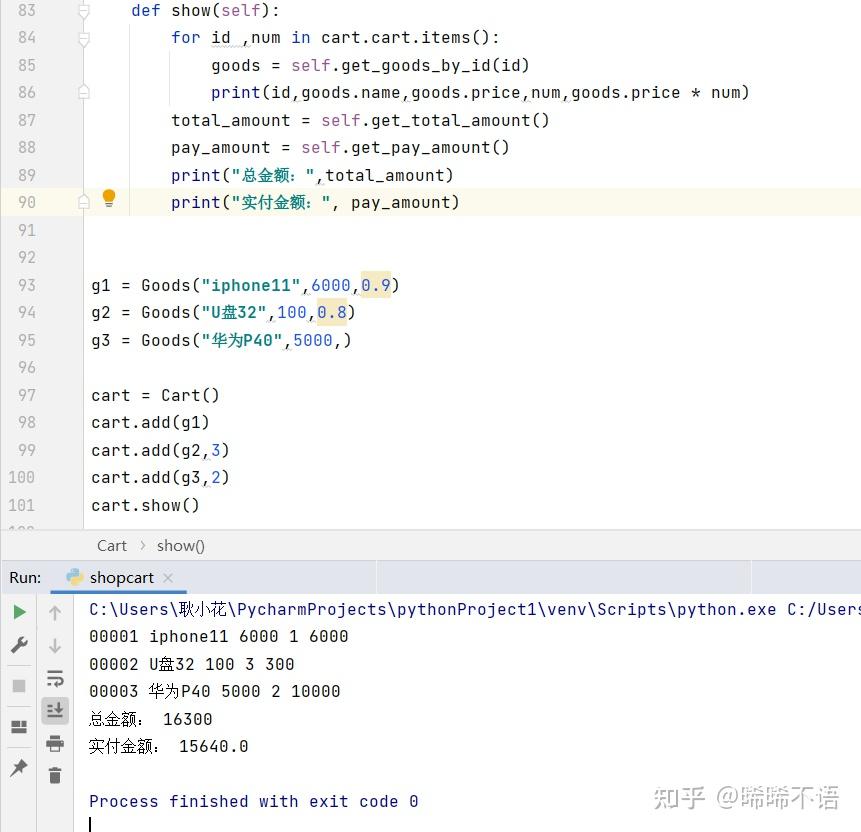Click the show() breadcrumb link
The height and width of the screenshot is (832, 861).
[x=180, y=545]
